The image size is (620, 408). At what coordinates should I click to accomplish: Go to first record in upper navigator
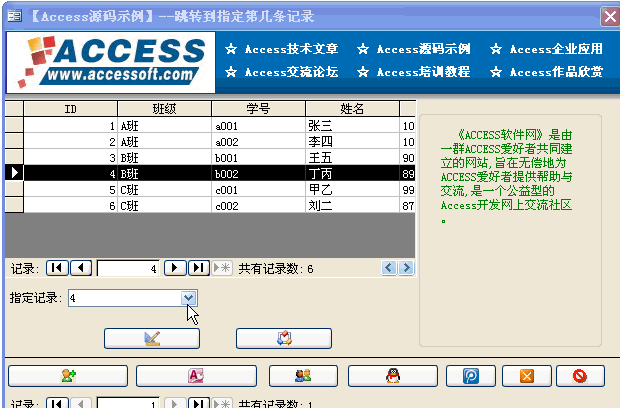coord(57,268)
